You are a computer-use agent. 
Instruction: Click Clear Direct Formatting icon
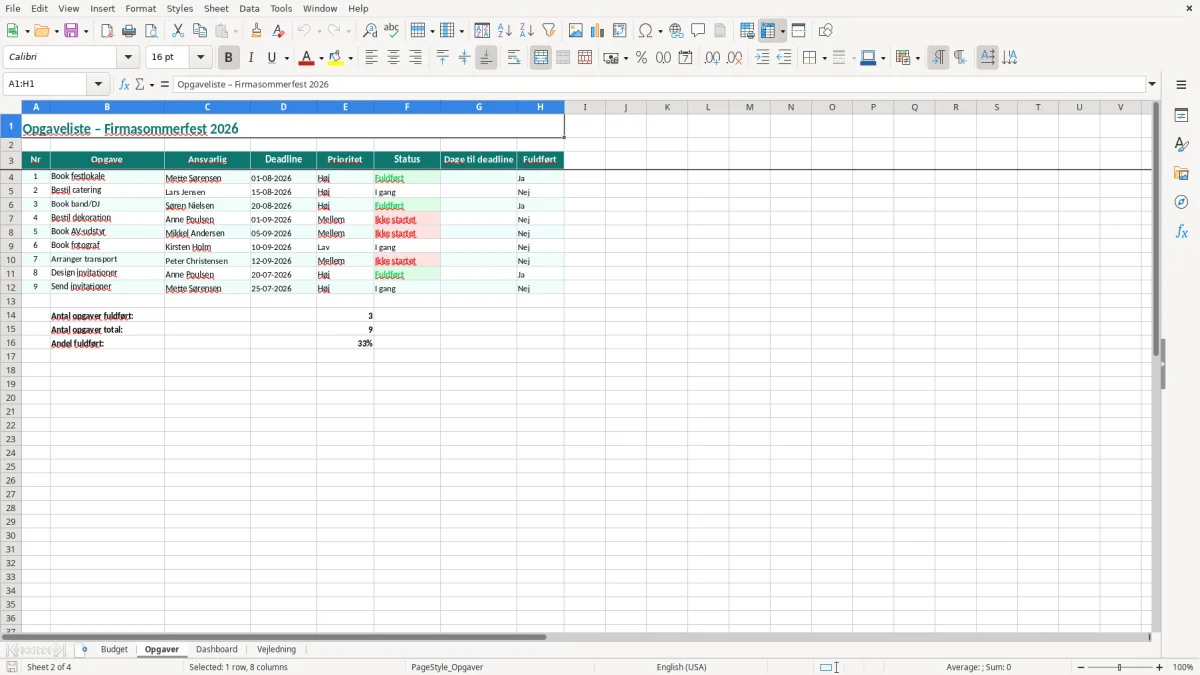[279, 31]
